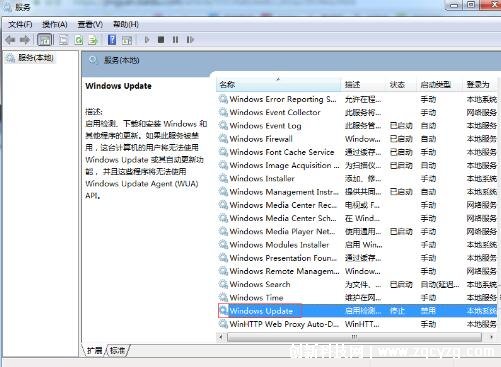This screenshot has height=367, width=501.
Task: Select the 服务(本地) node in the left tree
Action: pos(36,58)
